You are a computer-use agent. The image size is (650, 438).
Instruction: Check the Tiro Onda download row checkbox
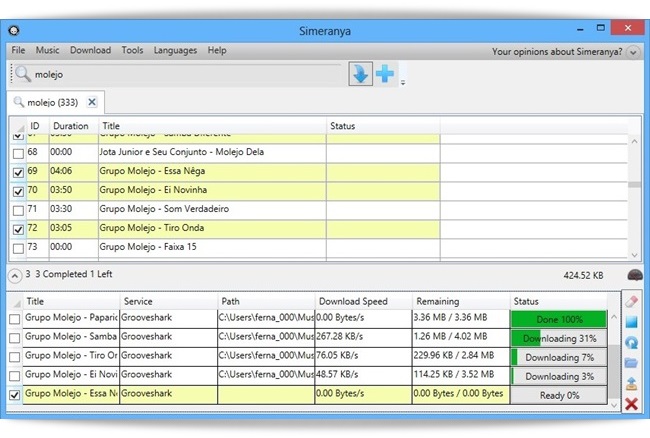15,357
